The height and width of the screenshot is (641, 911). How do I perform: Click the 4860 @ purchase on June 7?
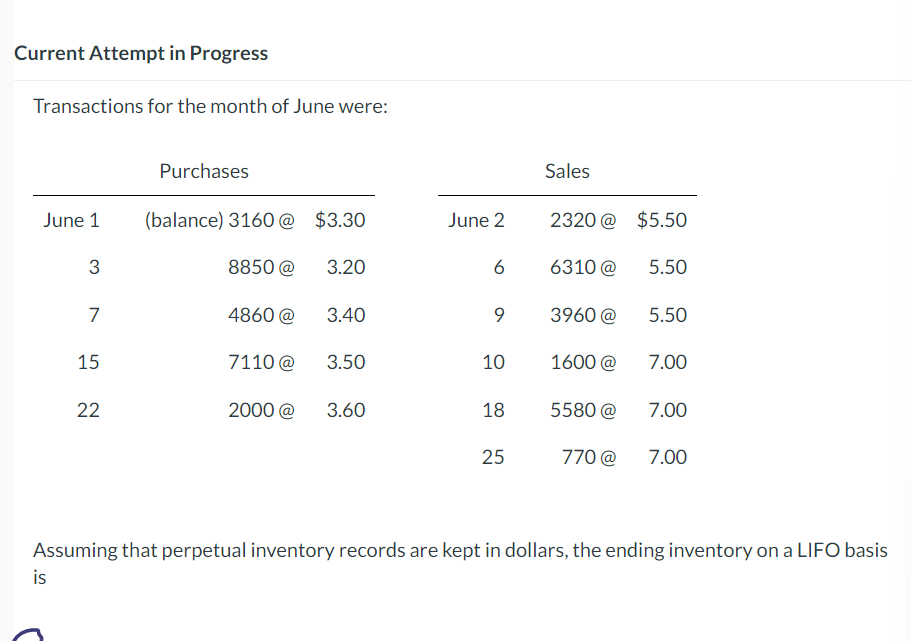[261, 315]
